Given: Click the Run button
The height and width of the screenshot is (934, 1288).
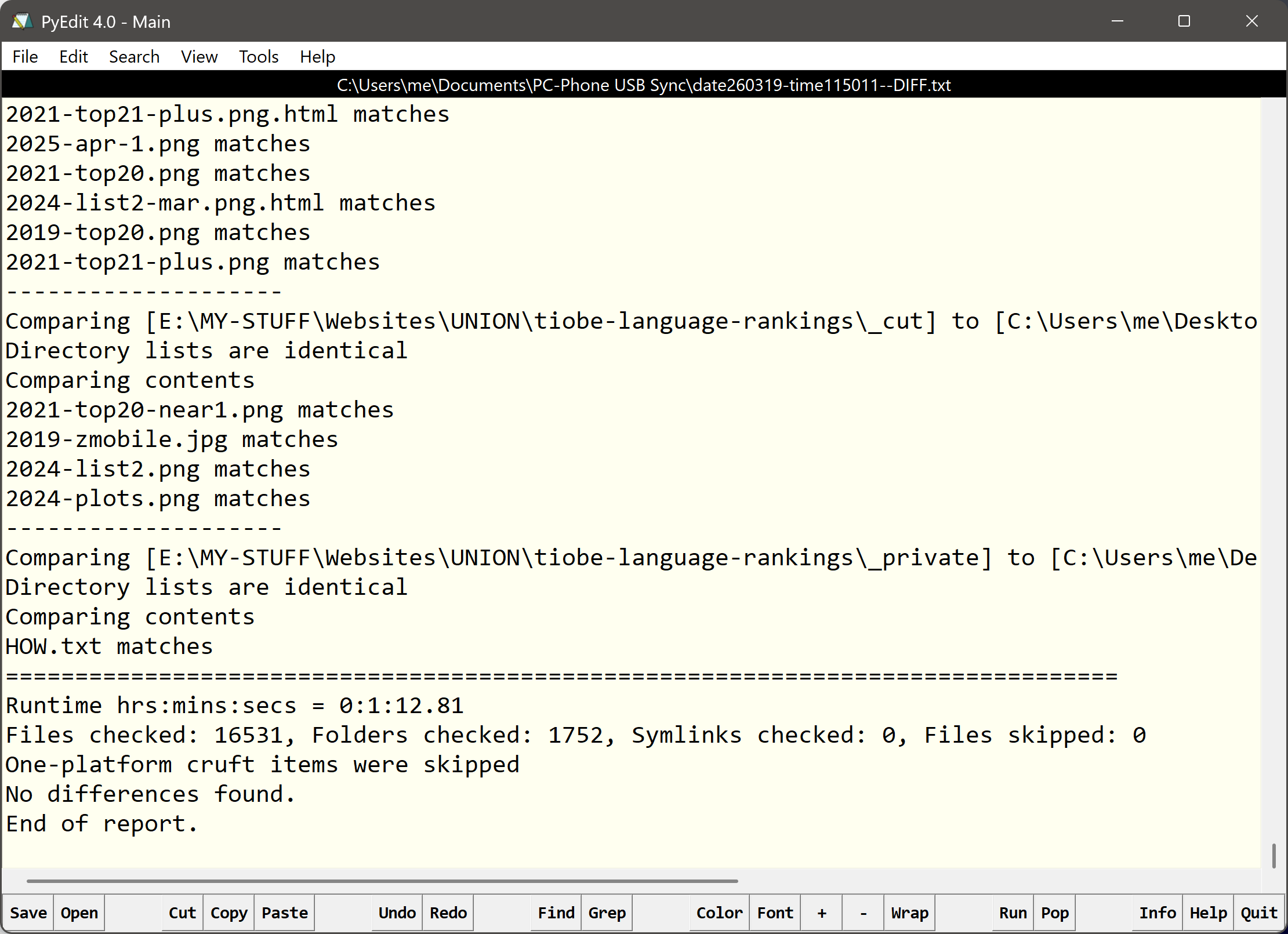Looking at the screenshot, I should click(1013, 913).
